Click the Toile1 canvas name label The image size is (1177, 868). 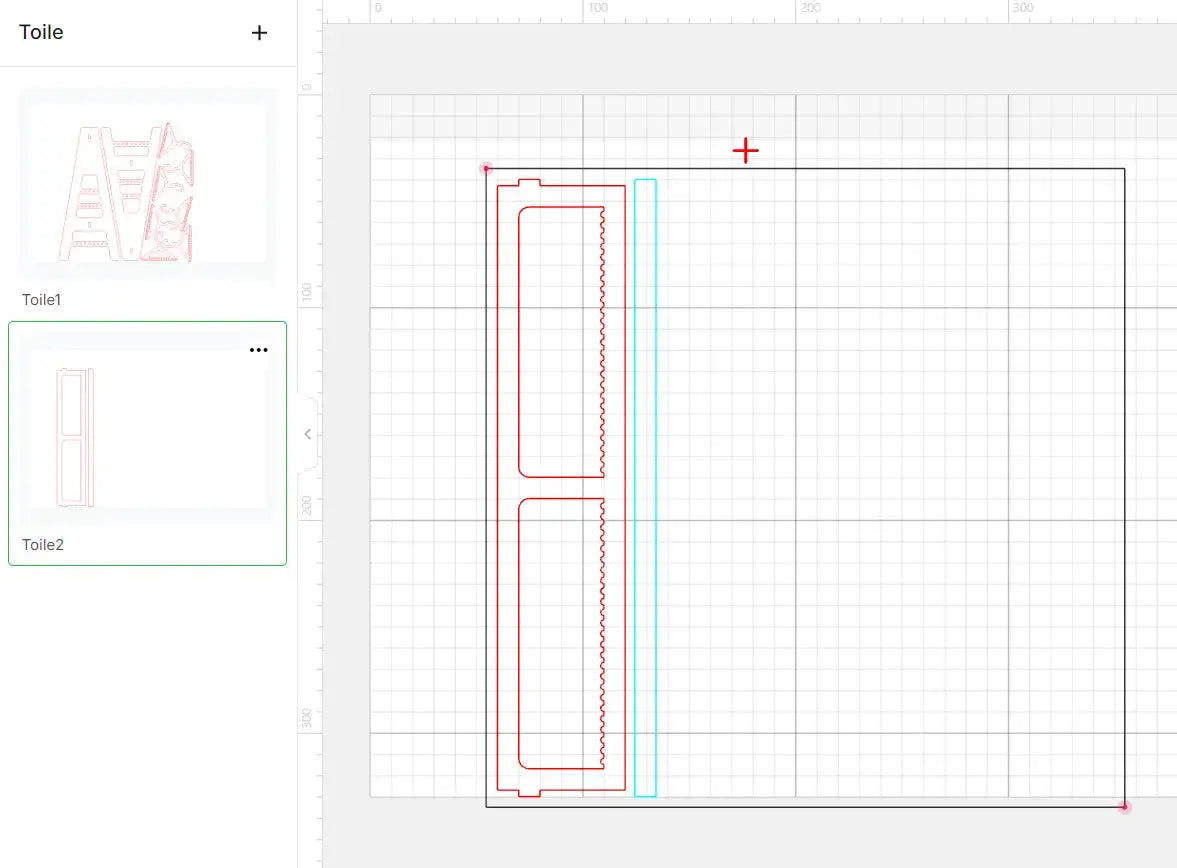42,300
